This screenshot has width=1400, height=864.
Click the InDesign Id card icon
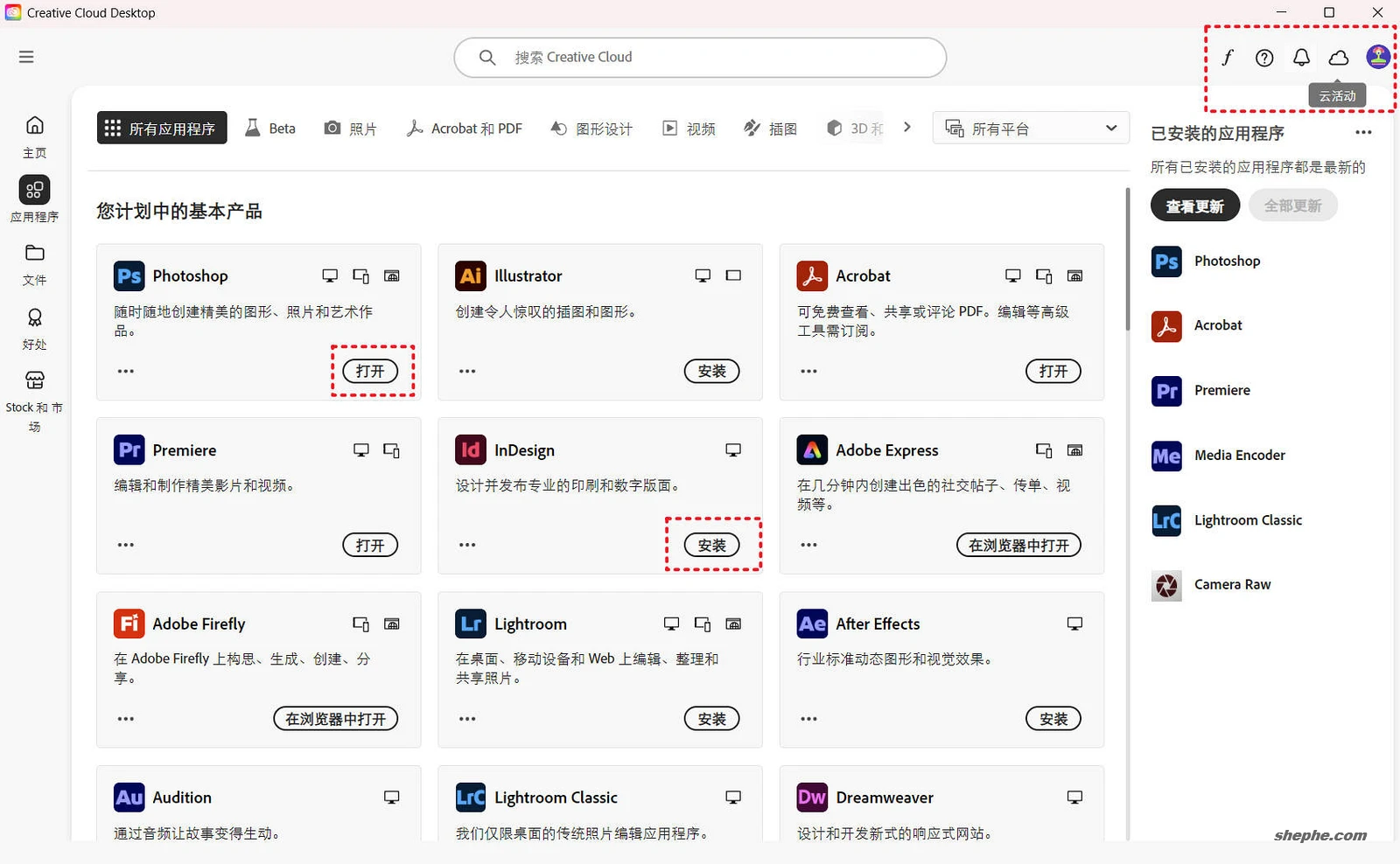coord(471,449)
